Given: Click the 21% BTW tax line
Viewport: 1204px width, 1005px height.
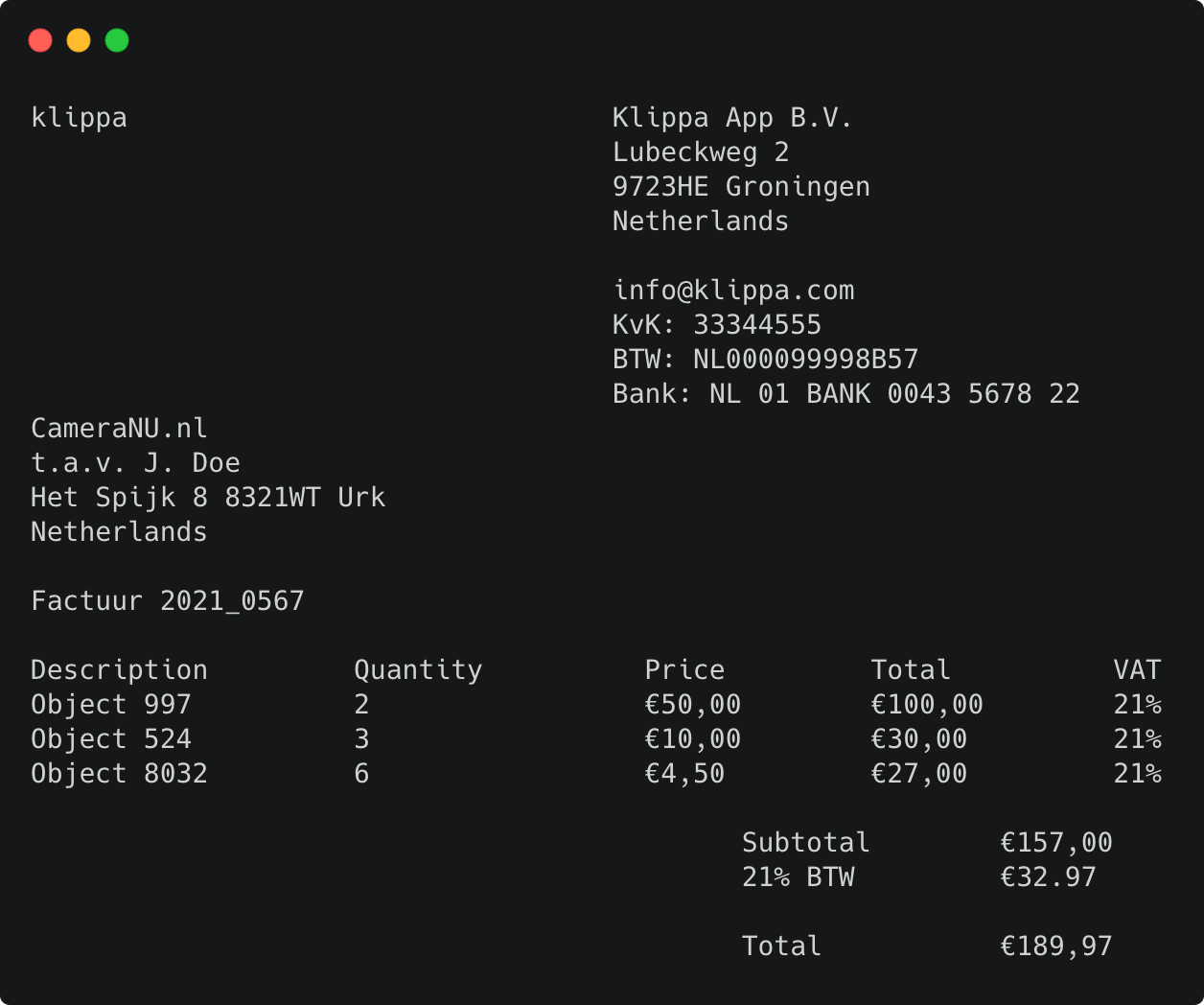Looking at the screenshot, I should coord(797,876).
